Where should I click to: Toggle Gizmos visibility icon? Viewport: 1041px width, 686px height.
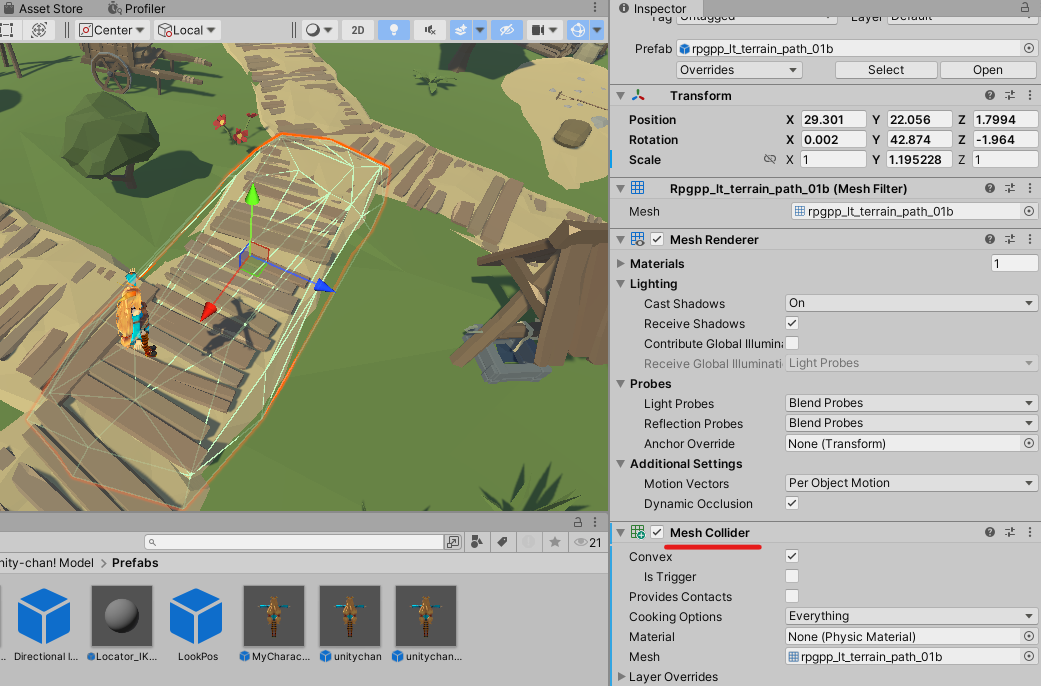tap(578, 30)
